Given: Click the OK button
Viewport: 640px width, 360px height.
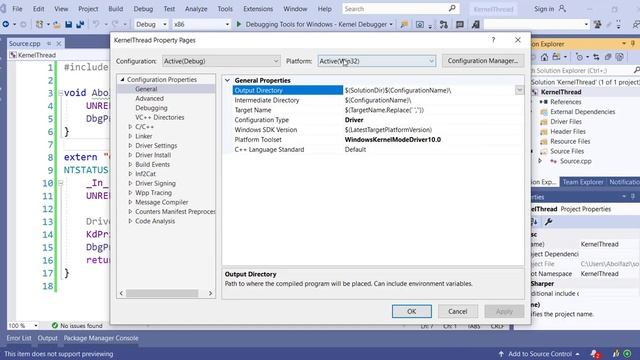Looking at the screenshot, I should 411,311.
